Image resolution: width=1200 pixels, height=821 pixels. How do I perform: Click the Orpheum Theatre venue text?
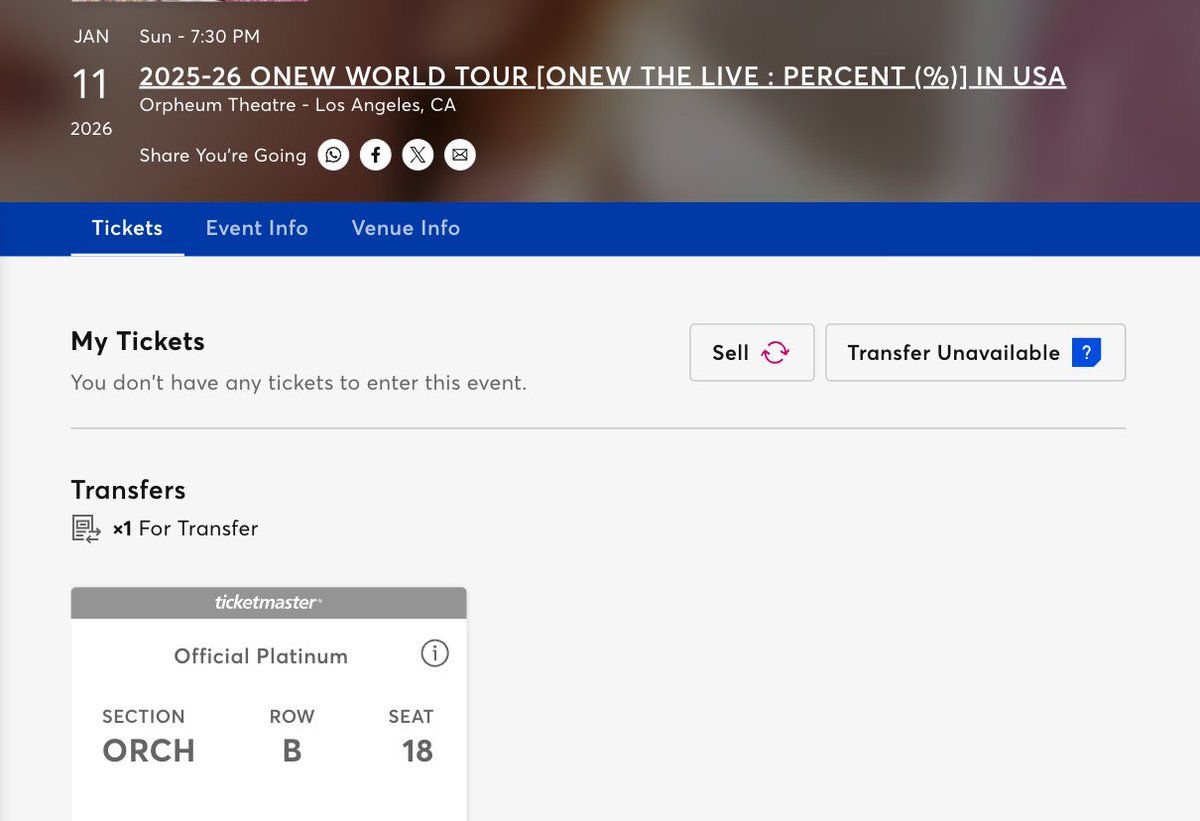click(297, 105)
